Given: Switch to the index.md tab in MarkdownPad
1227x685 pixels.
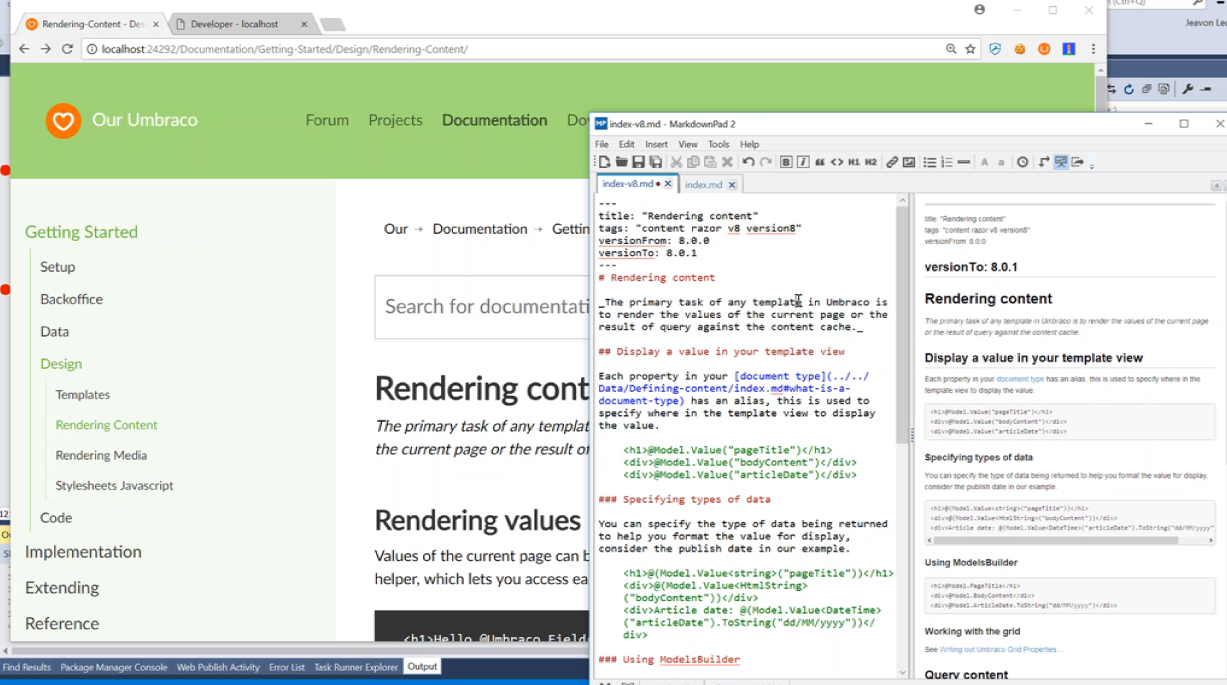Looking at the screenshot, I should tap(704, 185).
